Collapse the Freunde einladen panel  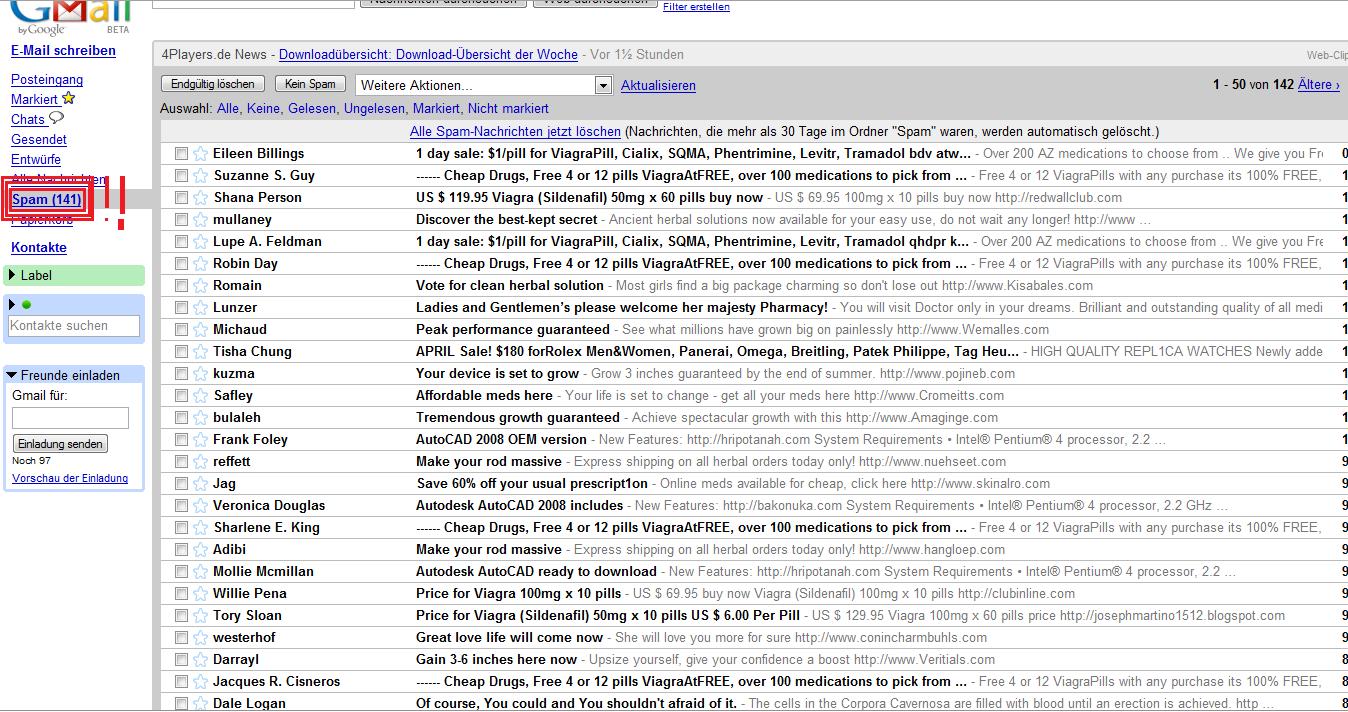pos(12,375)
